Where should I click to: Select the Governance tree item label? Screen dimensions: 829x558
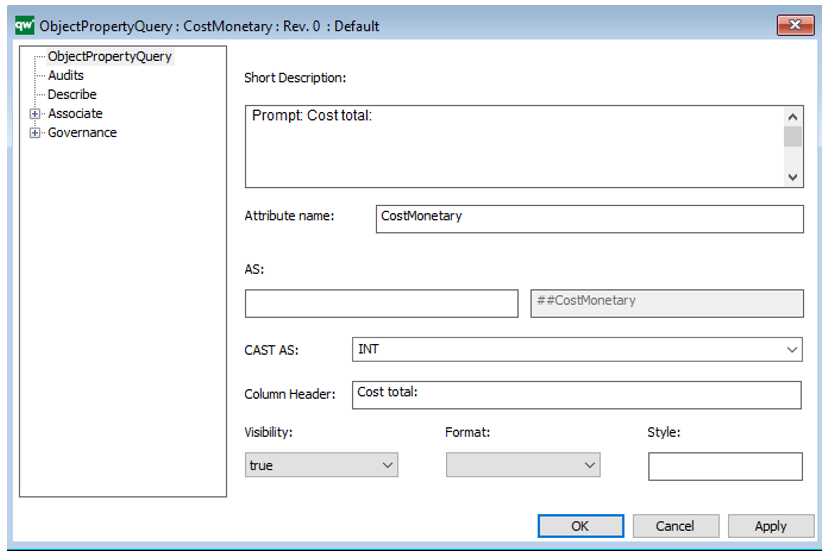click(x=82, y=133)
